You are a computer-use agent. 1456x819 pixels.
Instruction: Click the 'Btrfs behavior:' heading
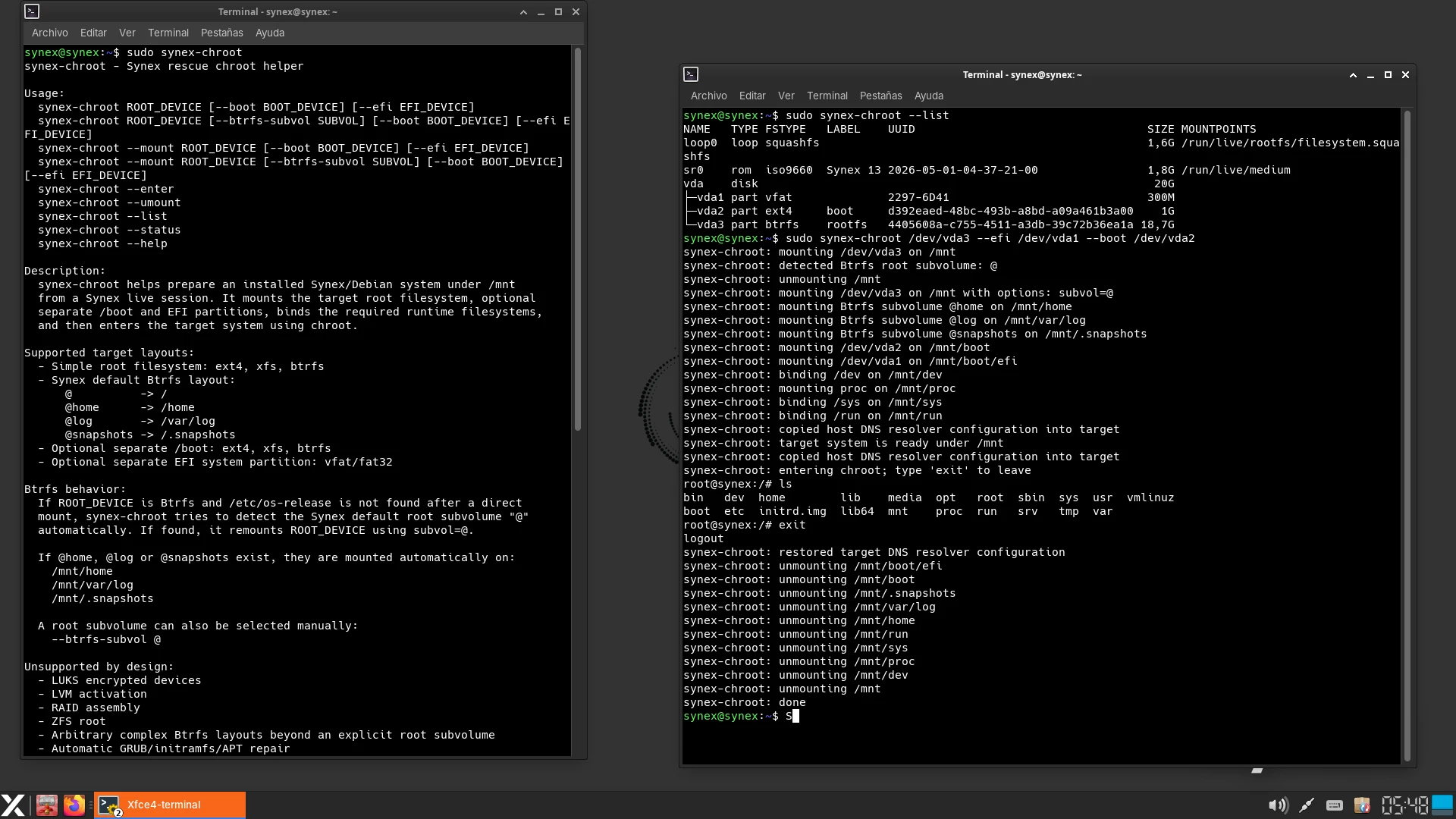pos(75,489)
